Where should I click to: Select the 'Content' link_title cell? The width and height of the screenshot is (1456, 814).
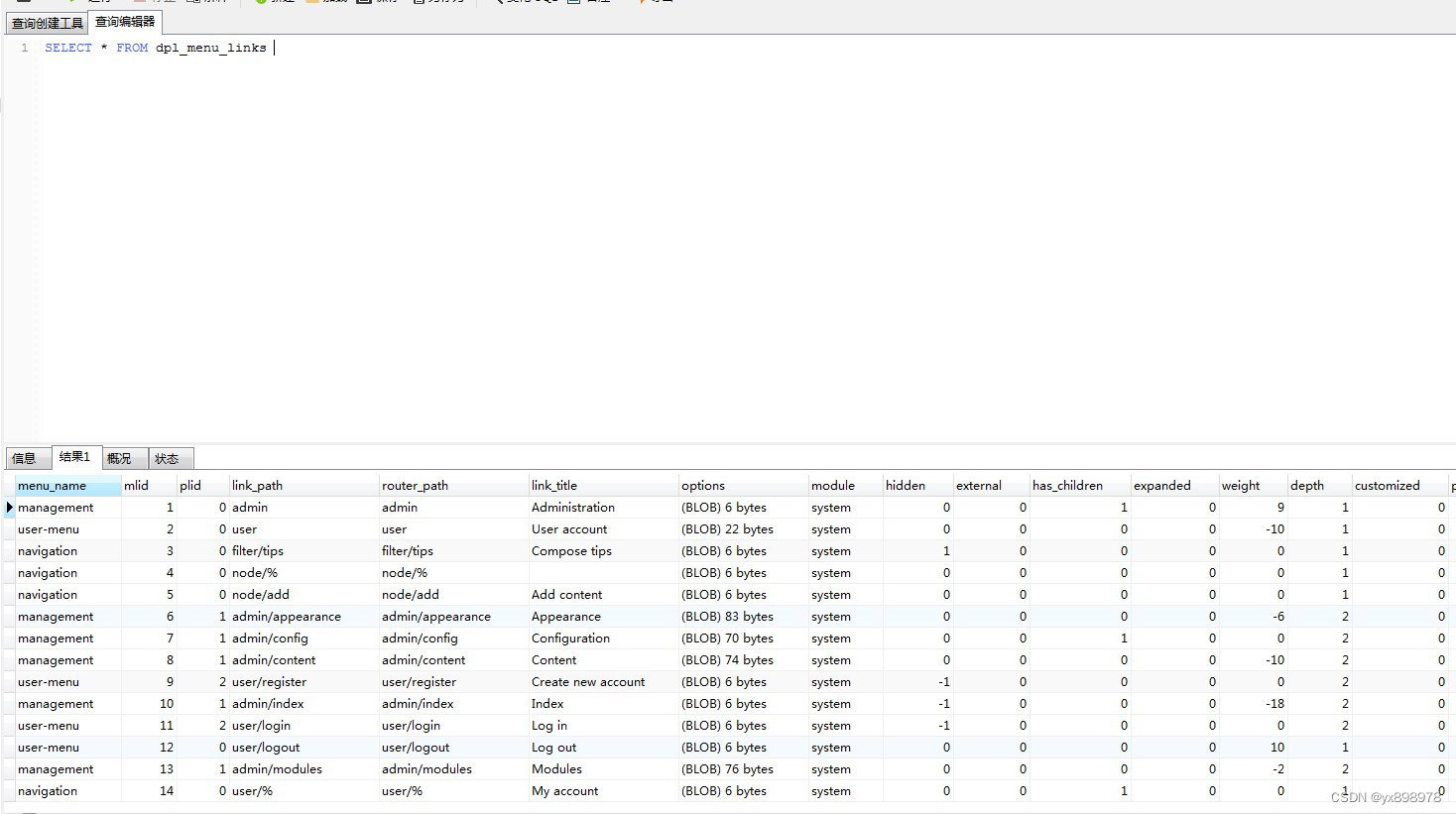pyautogui.click(x=604, y=659)
